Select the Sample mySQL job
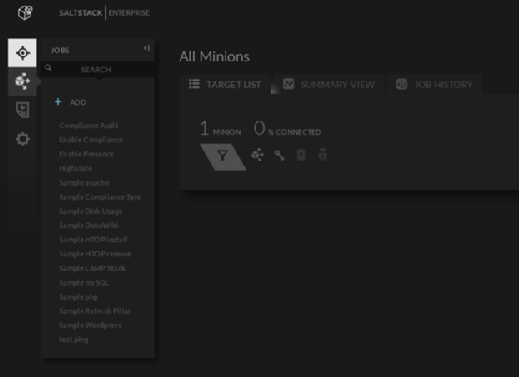Viewport: 519px width, 377px height. (84, 283)
